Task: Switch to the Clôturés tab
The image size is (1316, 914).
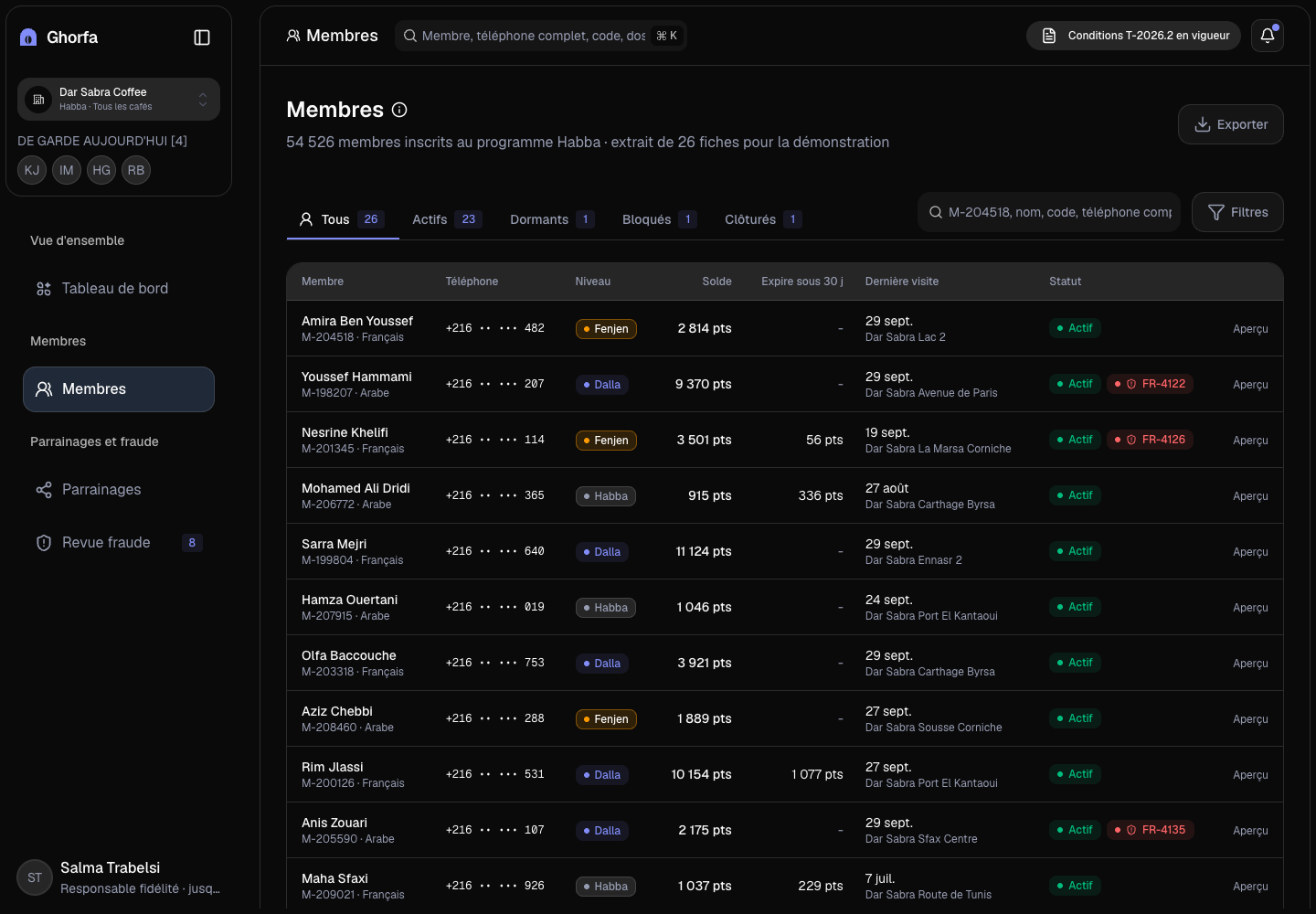Action: point(763,219)
